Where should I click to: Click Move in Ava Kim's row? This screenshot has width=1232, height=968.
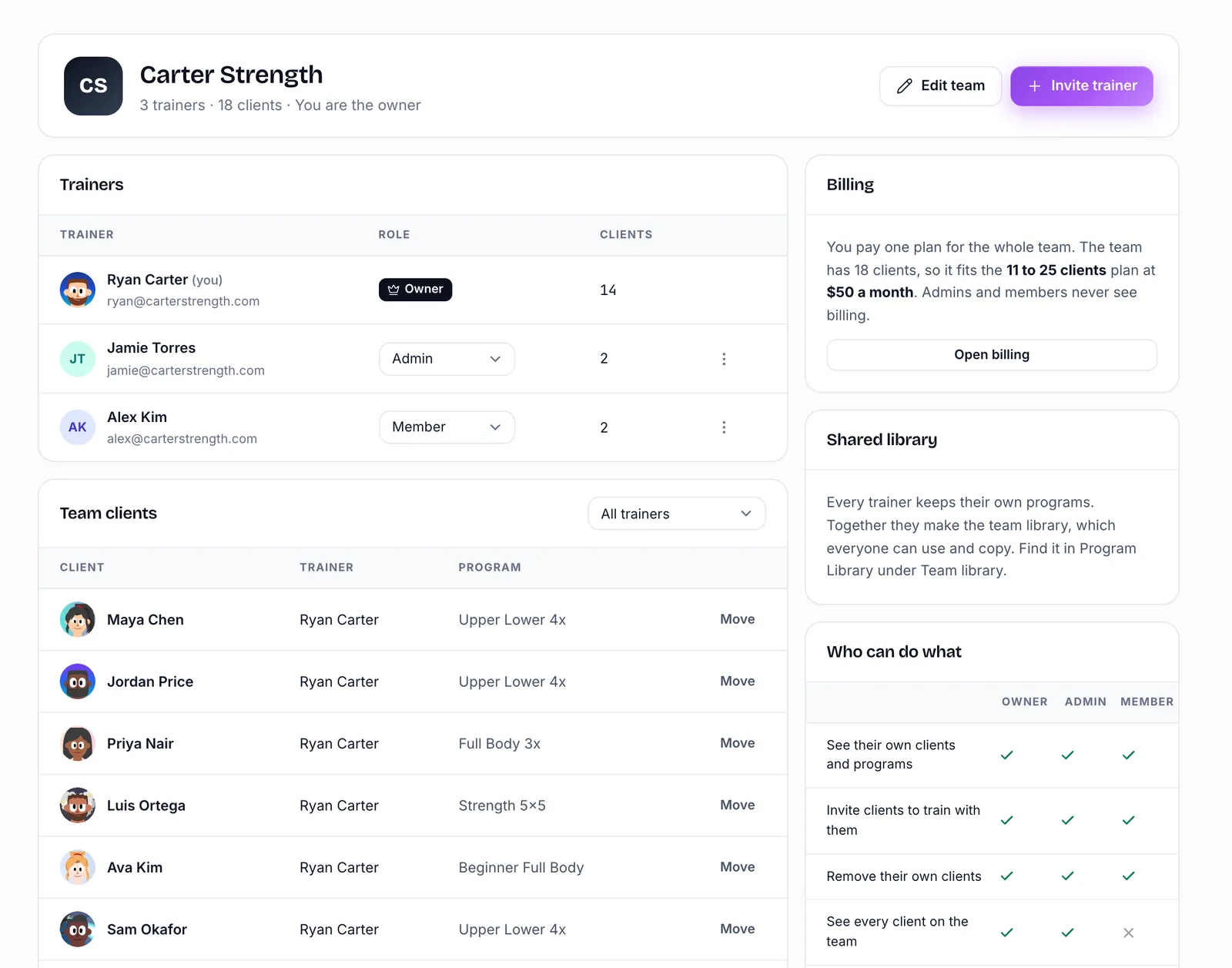tap(738, 867)
